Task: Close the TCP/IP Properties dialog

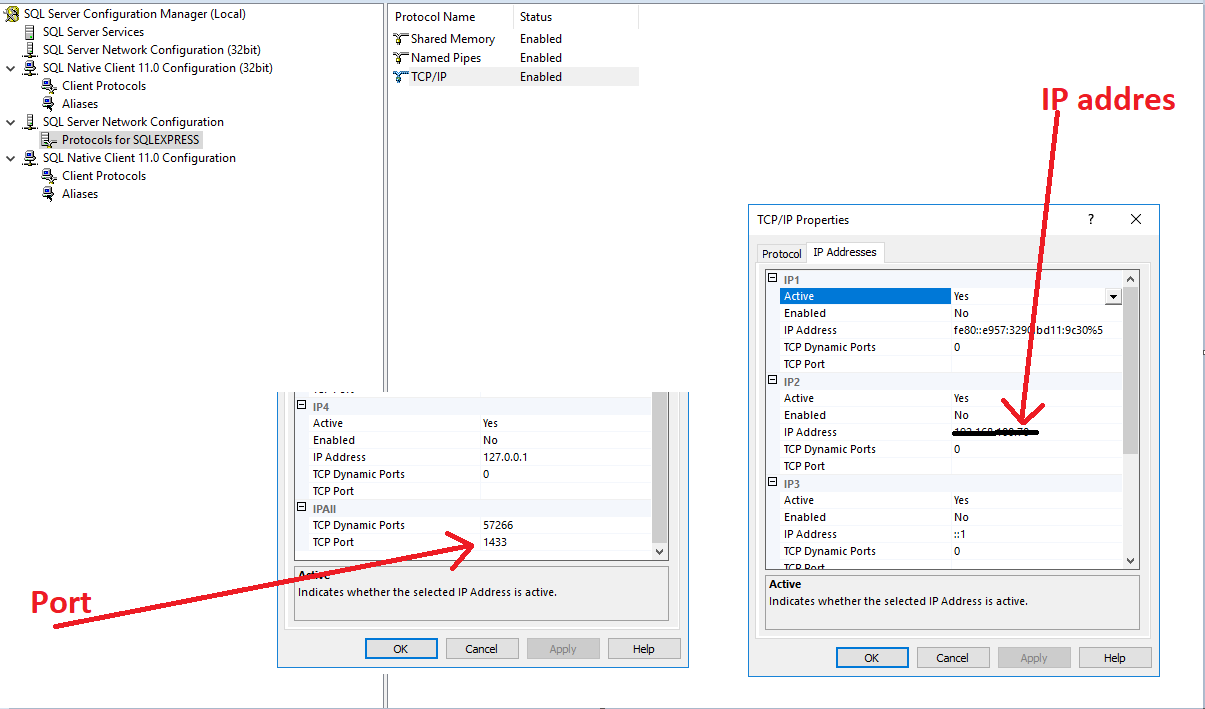Action: pos(1136,219)
